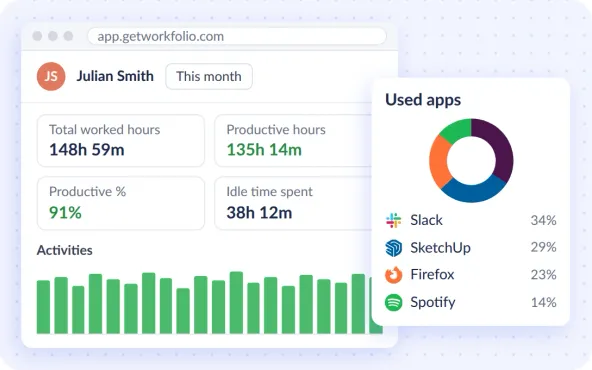Click the Slack label
Image resolution: width=592 pixels, height=370 pixels.
click(x=426, y=220)
